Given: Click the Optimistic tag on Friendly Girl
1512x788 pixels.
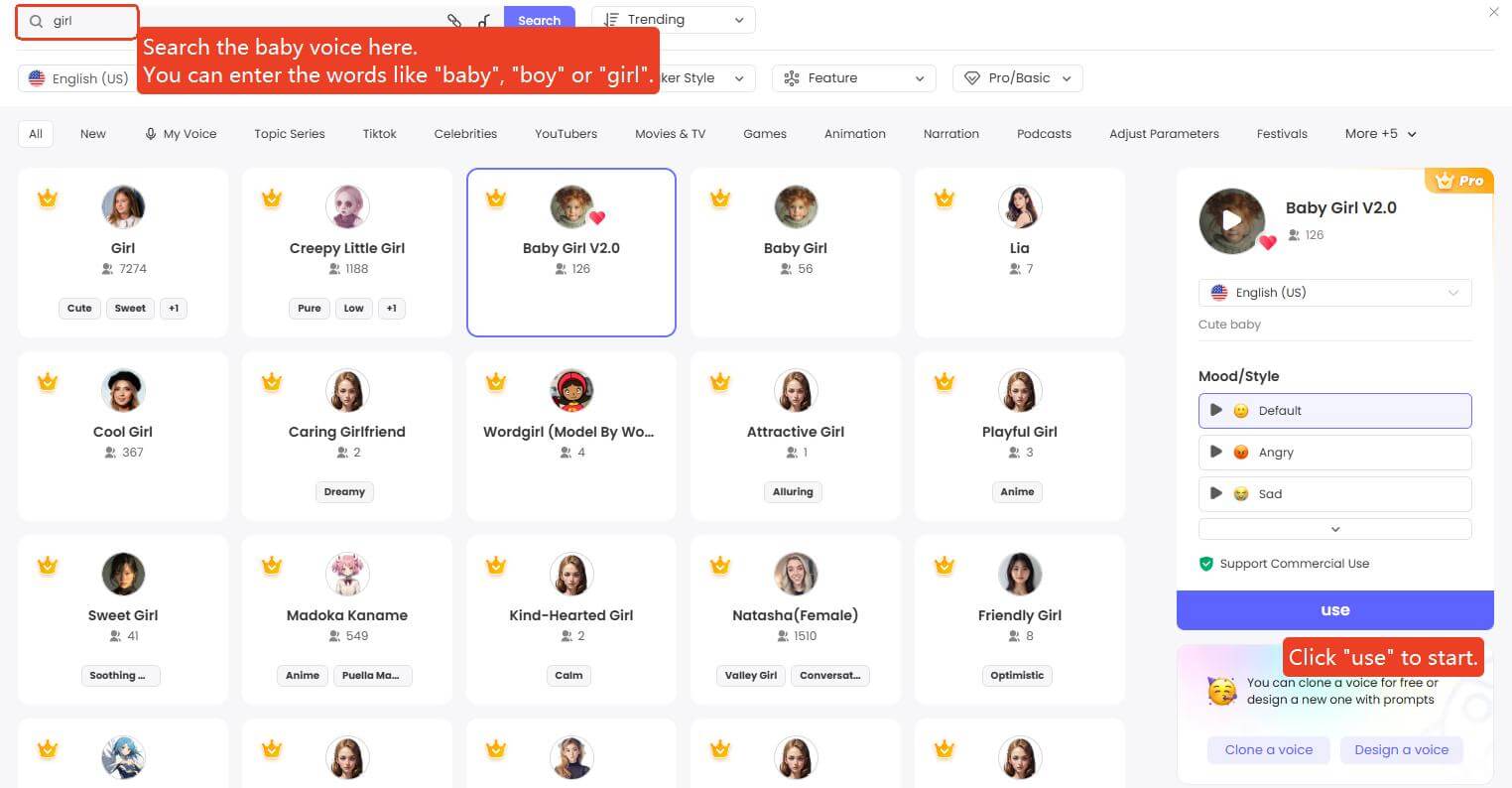Looking at the screenshot, I should coord(1017,676).
